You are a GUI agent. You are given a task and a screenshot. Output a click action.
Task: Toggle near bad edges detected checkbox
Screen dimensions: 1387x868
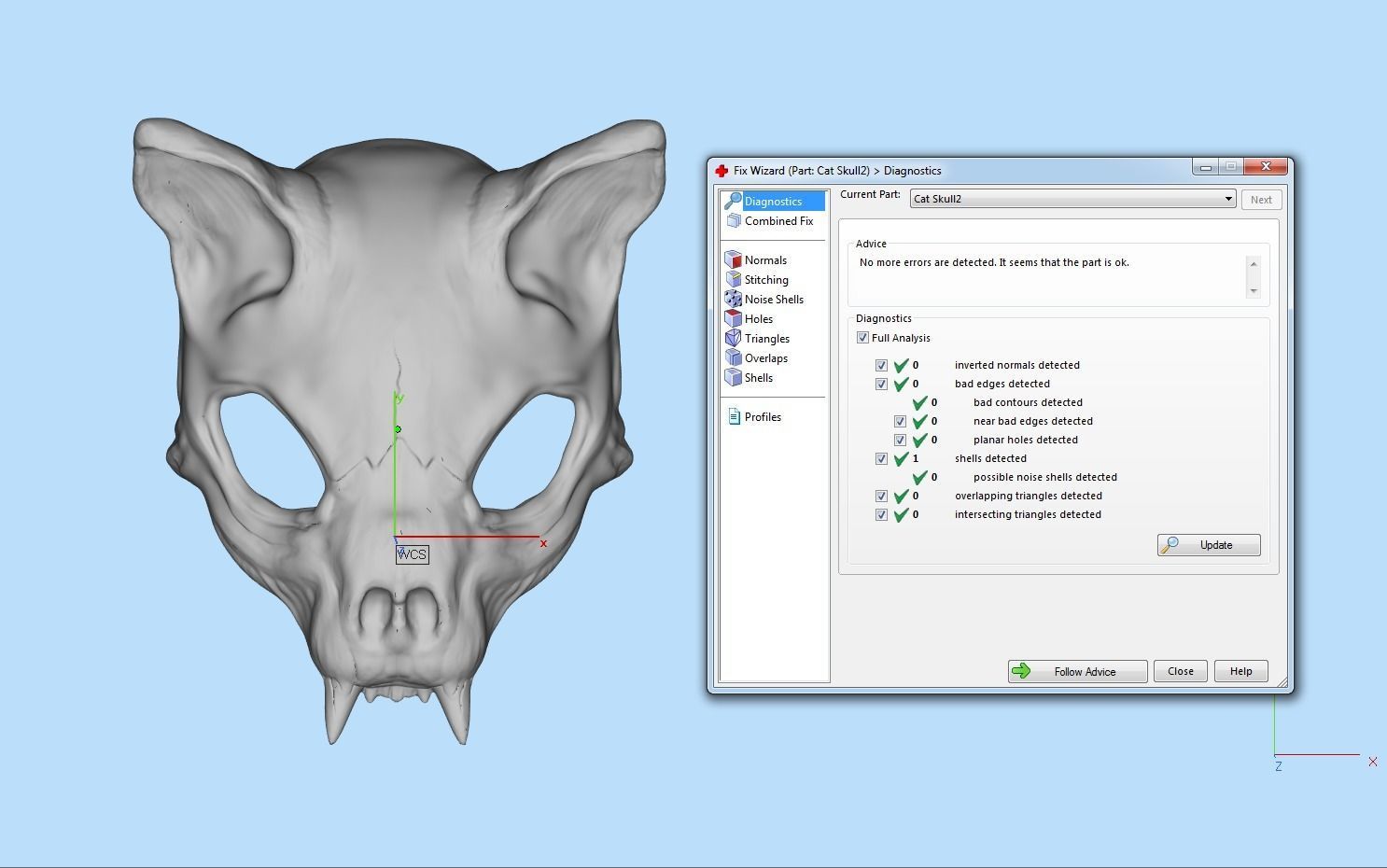click(x=900, y=421)
